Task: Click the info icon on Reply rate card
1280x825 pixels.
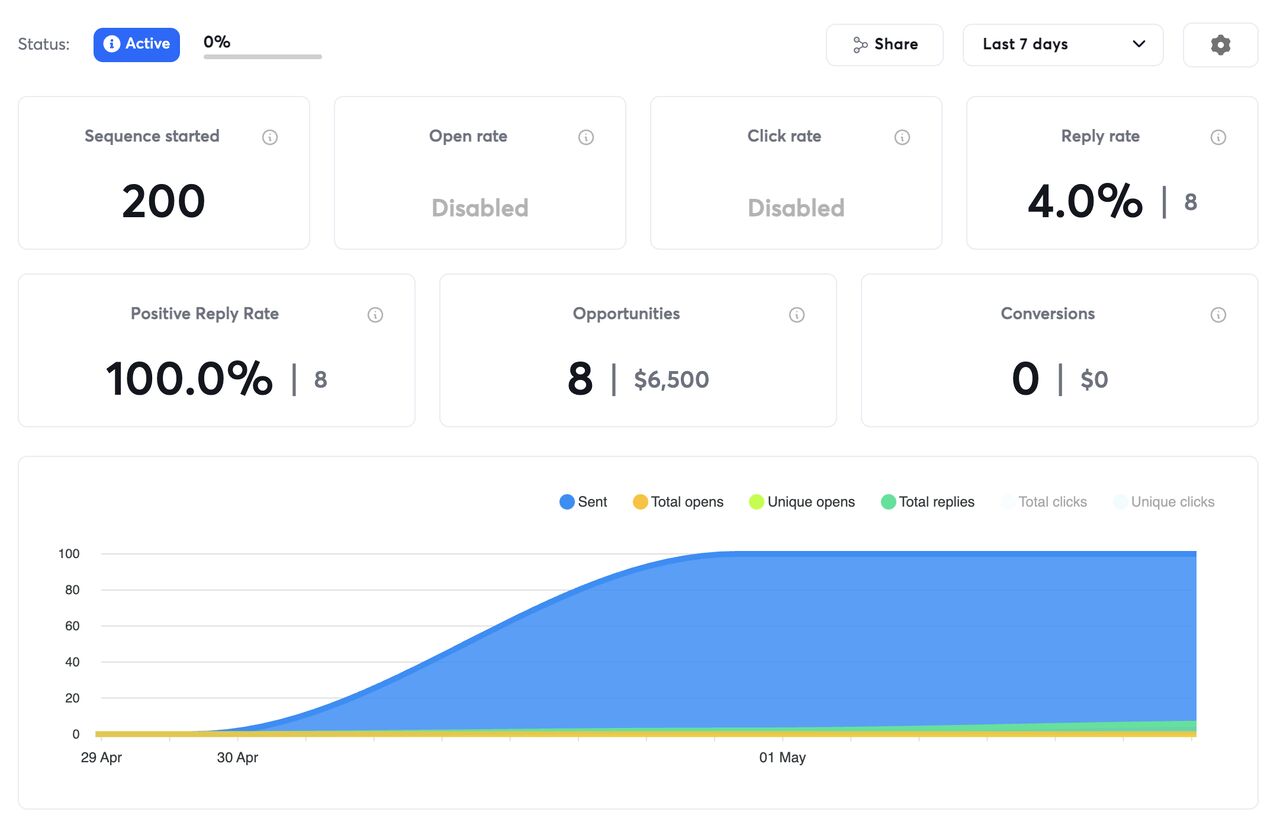Action: click(x=1218, y=138)
